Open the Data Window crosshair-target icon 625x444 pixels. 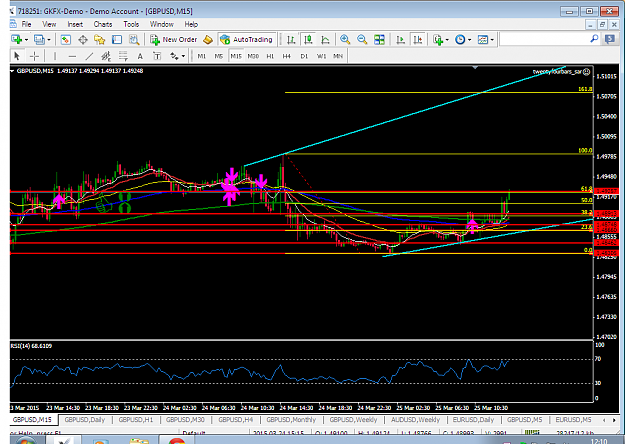pos(83,39)
